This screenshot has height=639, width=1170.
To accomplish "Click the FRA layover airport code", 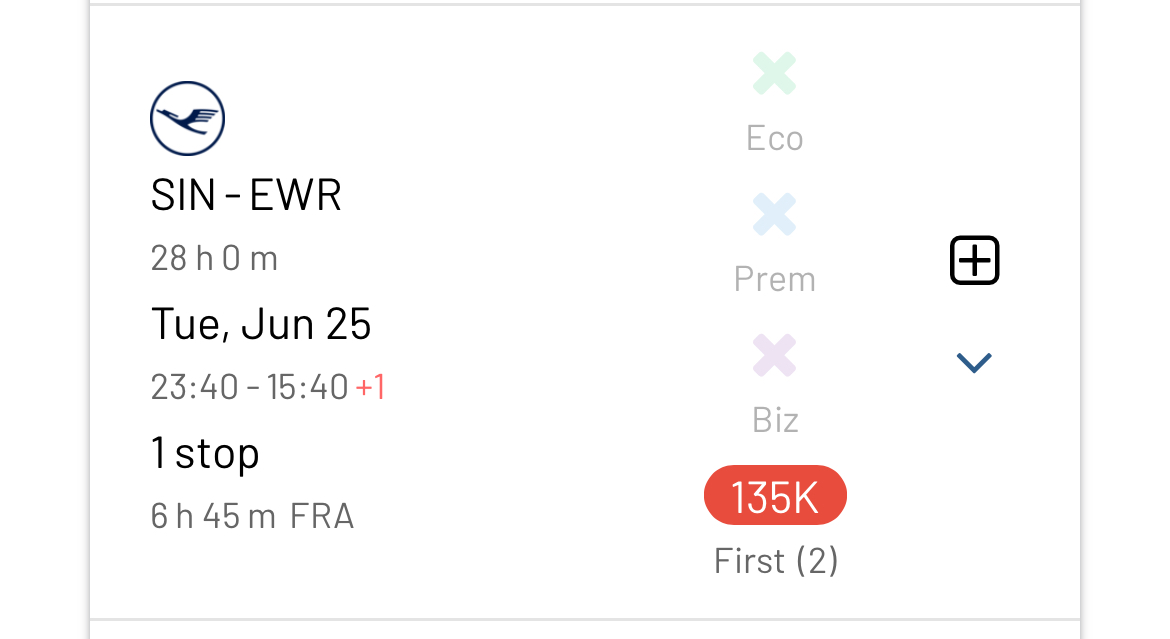I will pyautogui.click(x=322, y=516).
